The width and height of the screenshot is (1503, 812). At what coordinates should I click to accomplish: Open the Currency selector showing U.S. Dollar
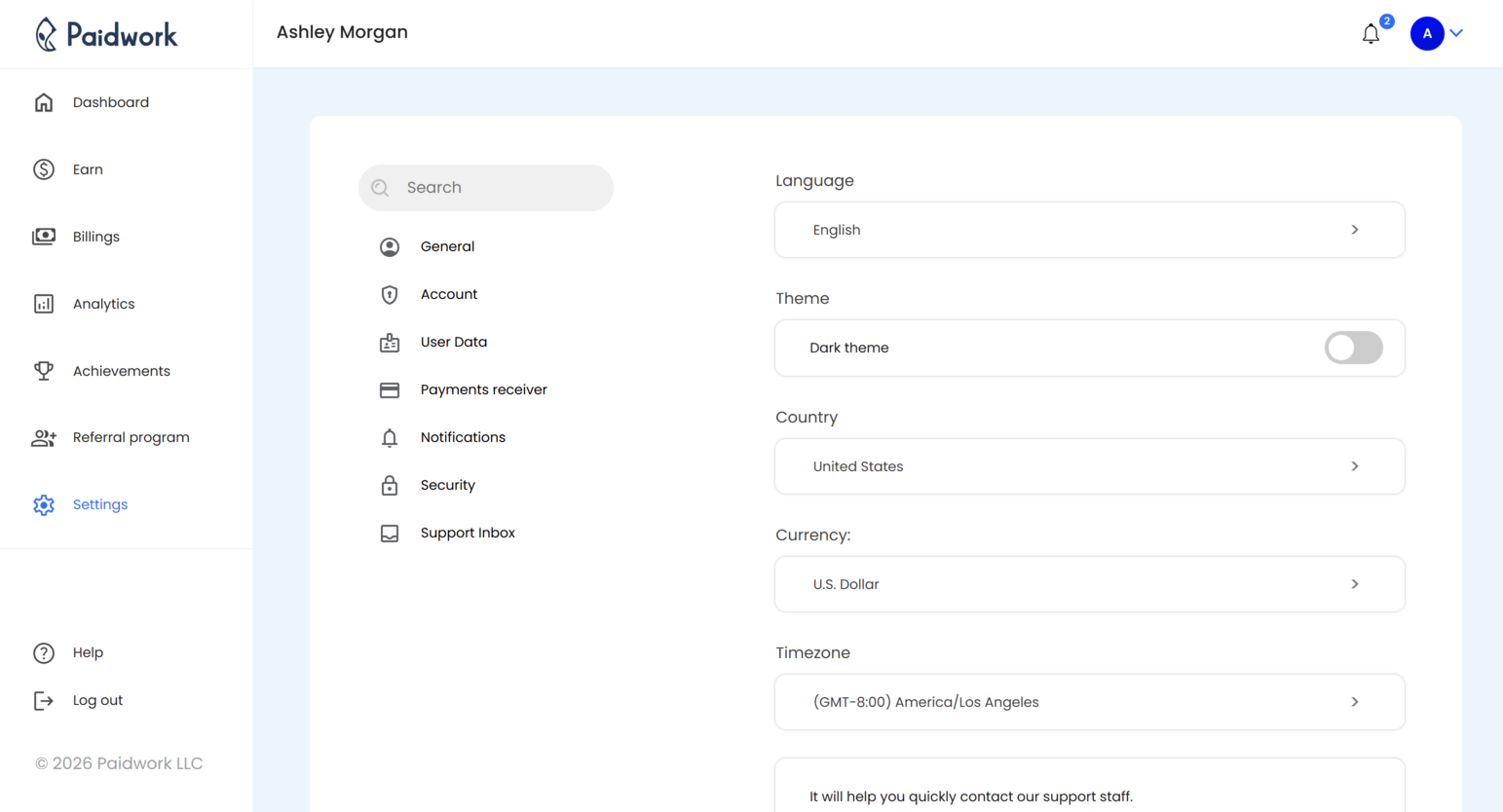point(1089,583)
